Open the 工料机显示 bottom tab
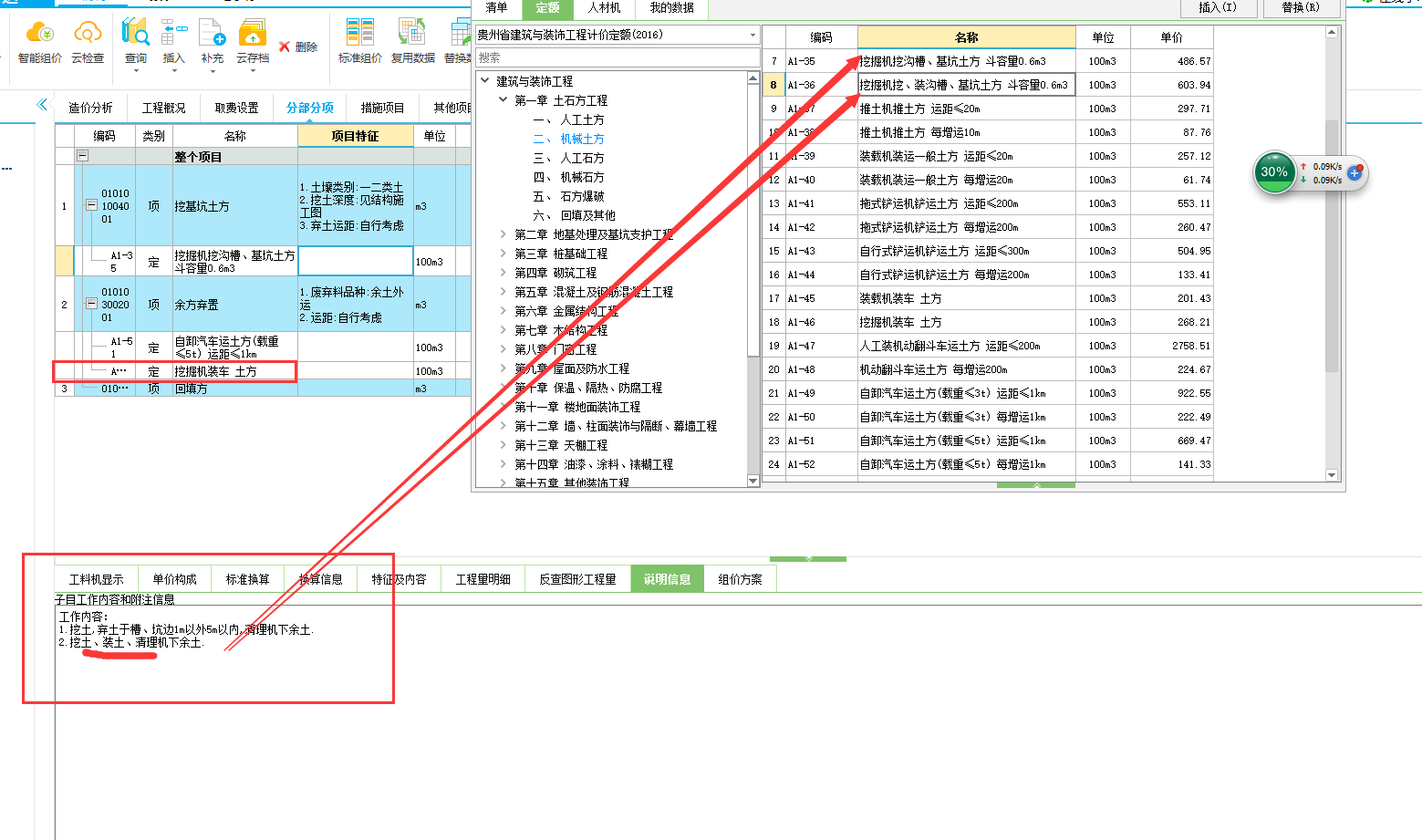The height and width of the screenshot is (840, 1422). point(96,579)
